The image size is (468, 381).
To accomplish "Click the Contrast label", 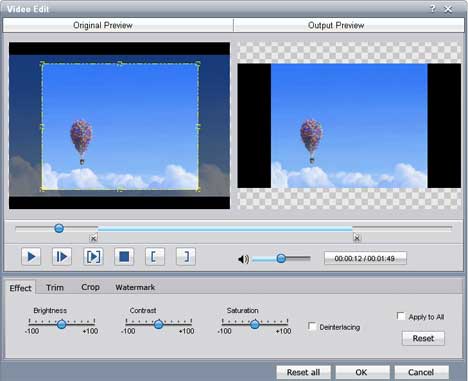I will coord(143,310).
